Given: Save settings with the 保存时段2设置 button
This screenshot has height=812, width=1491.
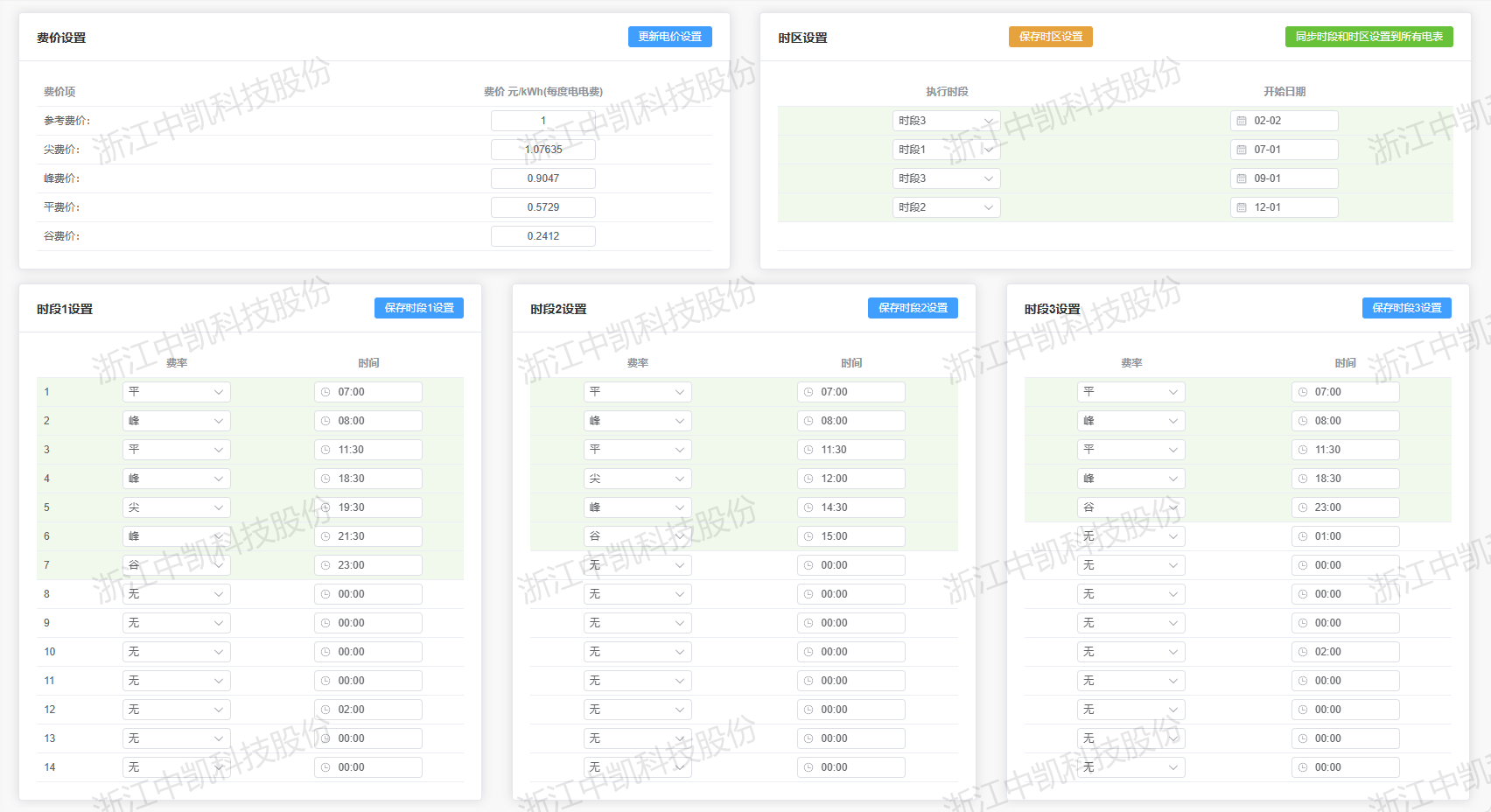Looking at the screenshot, I should 913,308.
